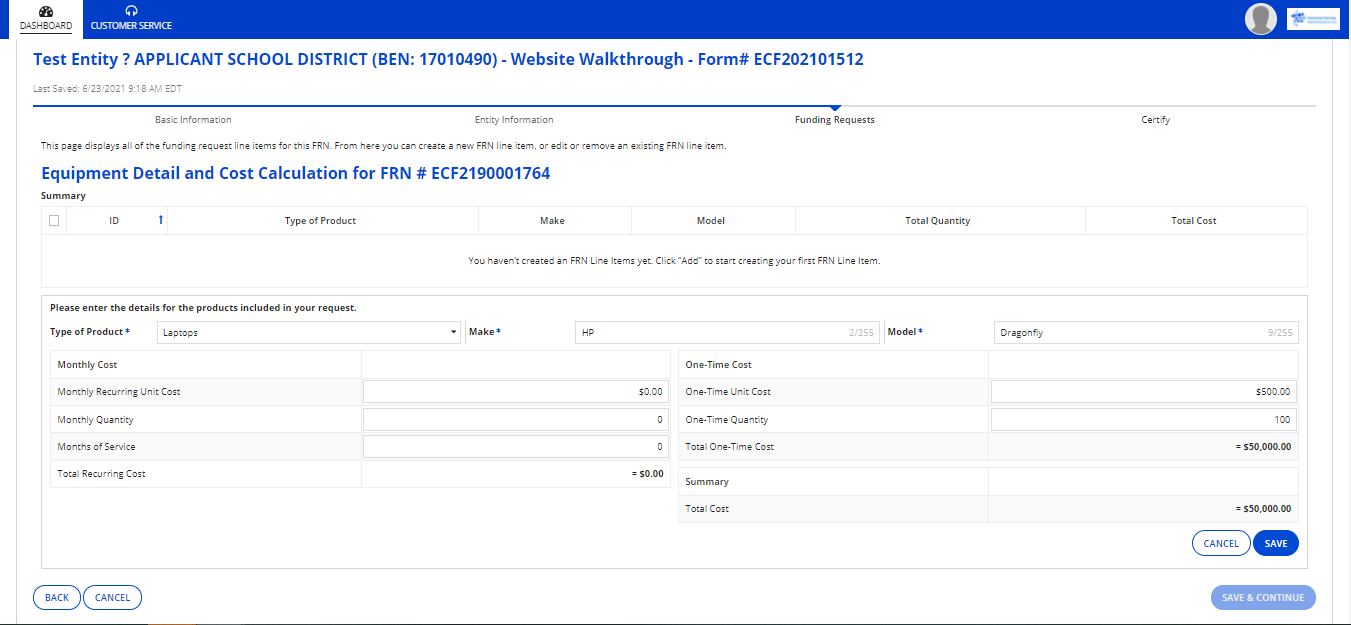
Task: Focus the One-Time Unit Cost field
Action: pos(1143,392)
